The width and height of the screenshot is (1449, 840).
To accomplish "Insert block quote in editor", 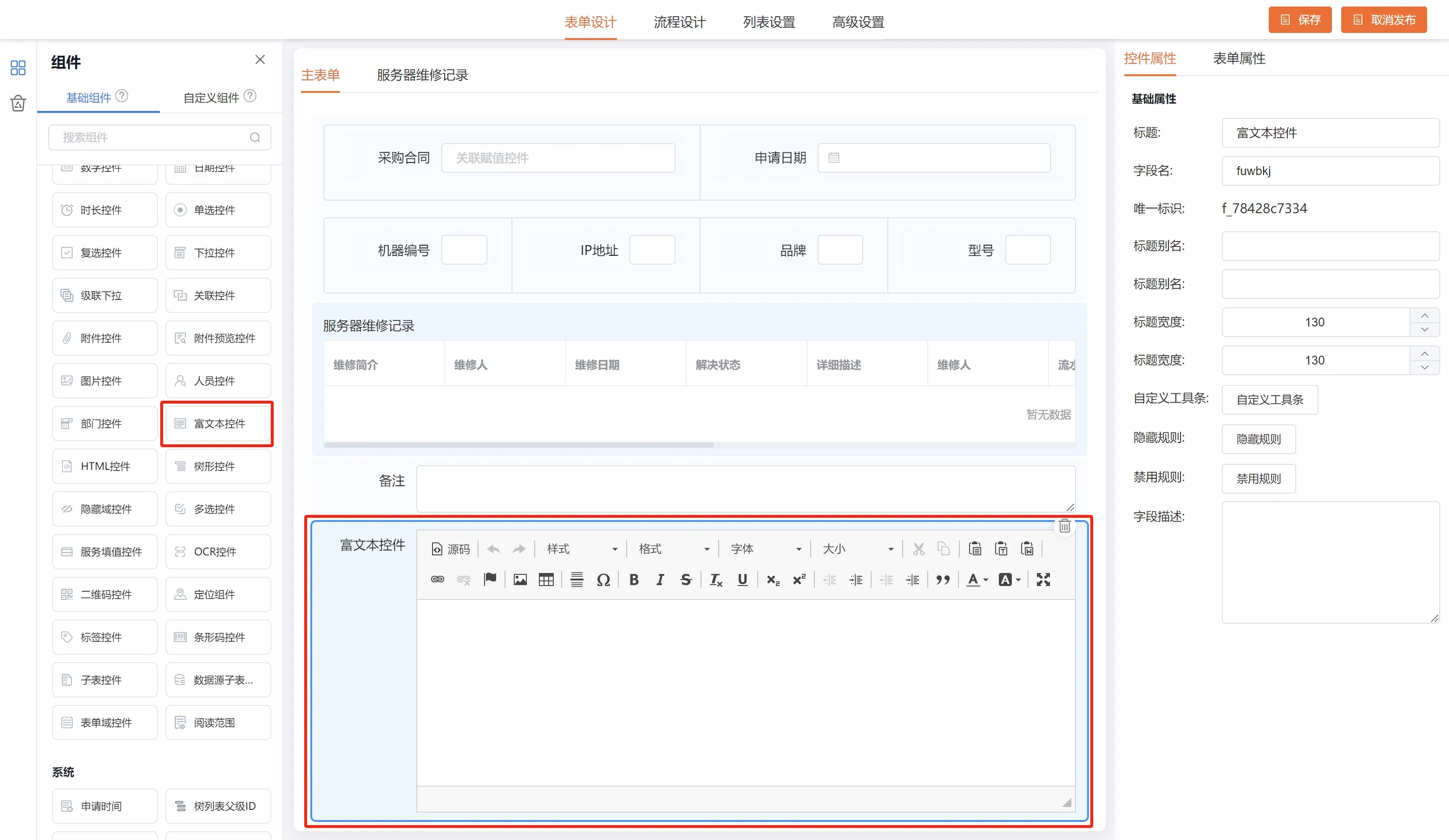I will 943,580.
